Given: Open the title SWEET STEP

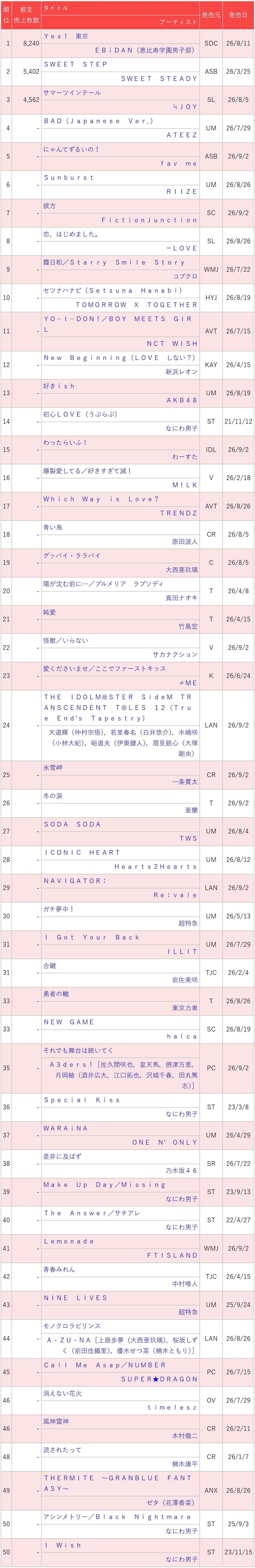Looking at the screenshot, I should click(75, 64).
